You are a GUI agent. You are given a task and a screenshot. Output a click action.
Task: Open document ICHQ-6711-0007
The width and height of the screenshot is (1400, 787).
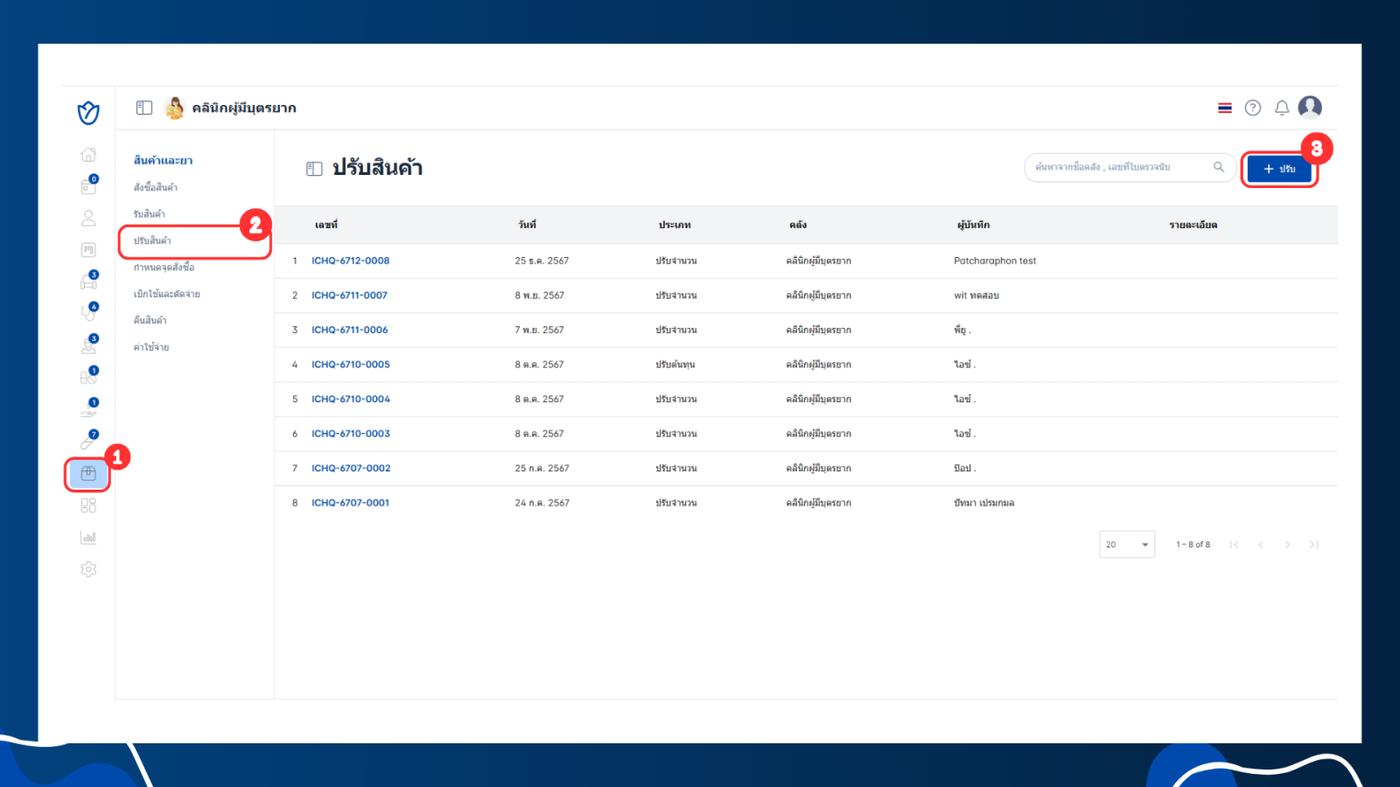(350, 296)
